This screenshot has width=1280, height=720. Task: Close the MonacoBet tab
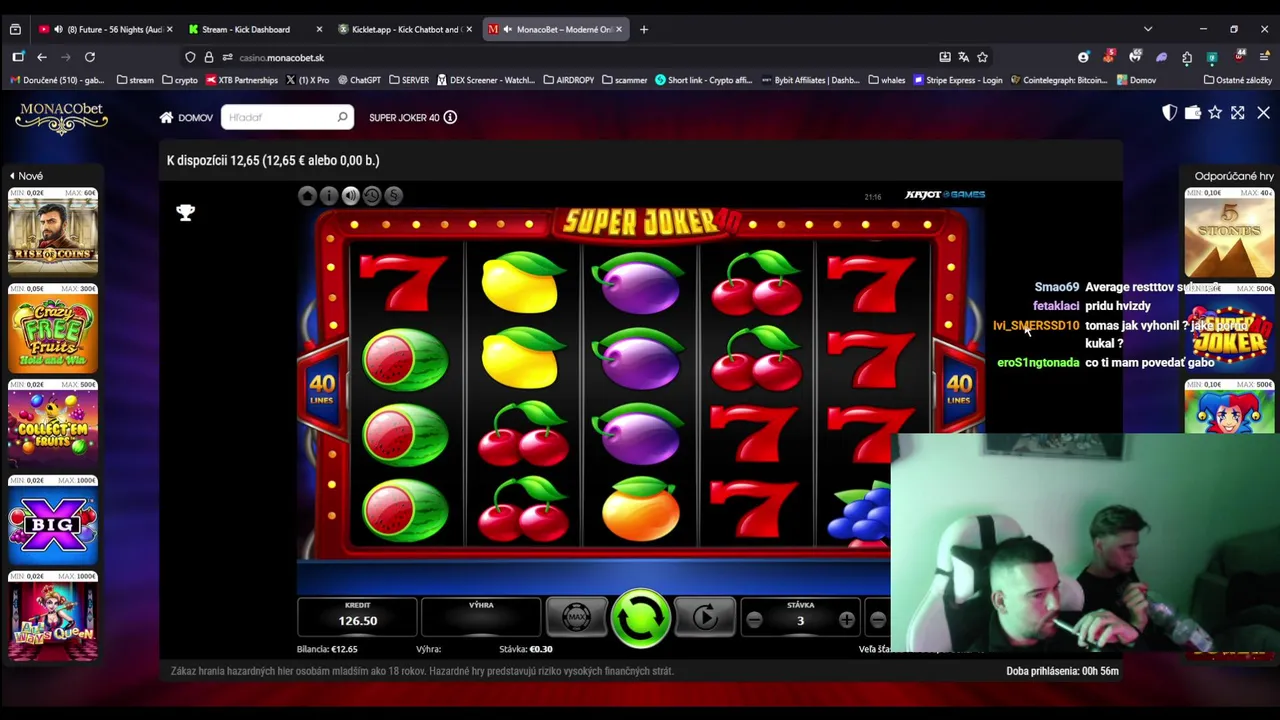(x=619, y=29)
